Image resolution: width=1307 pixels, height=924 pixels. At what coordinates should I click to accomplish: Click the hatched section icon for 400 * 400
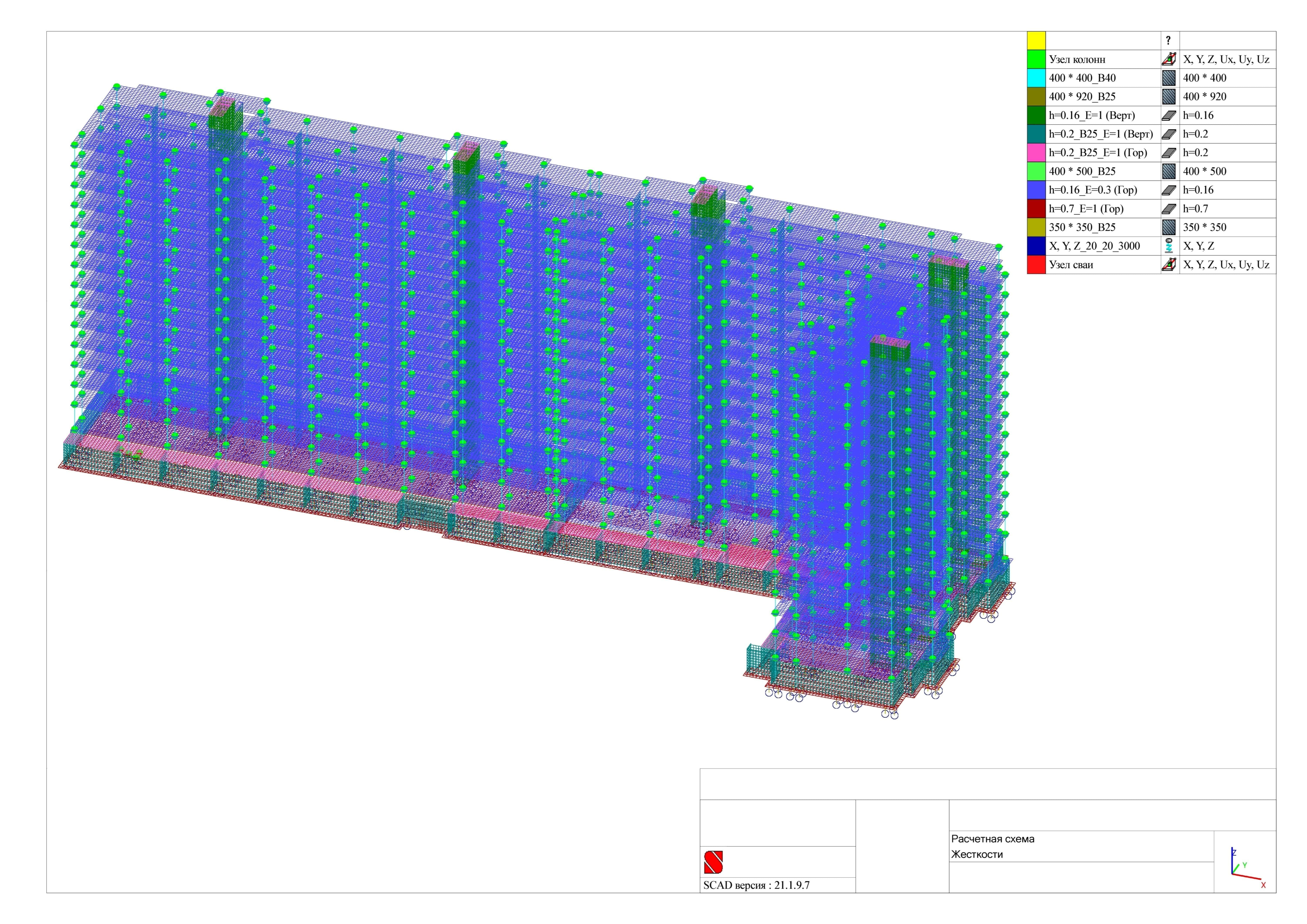pyautogui.click(x=1169, y=78)
